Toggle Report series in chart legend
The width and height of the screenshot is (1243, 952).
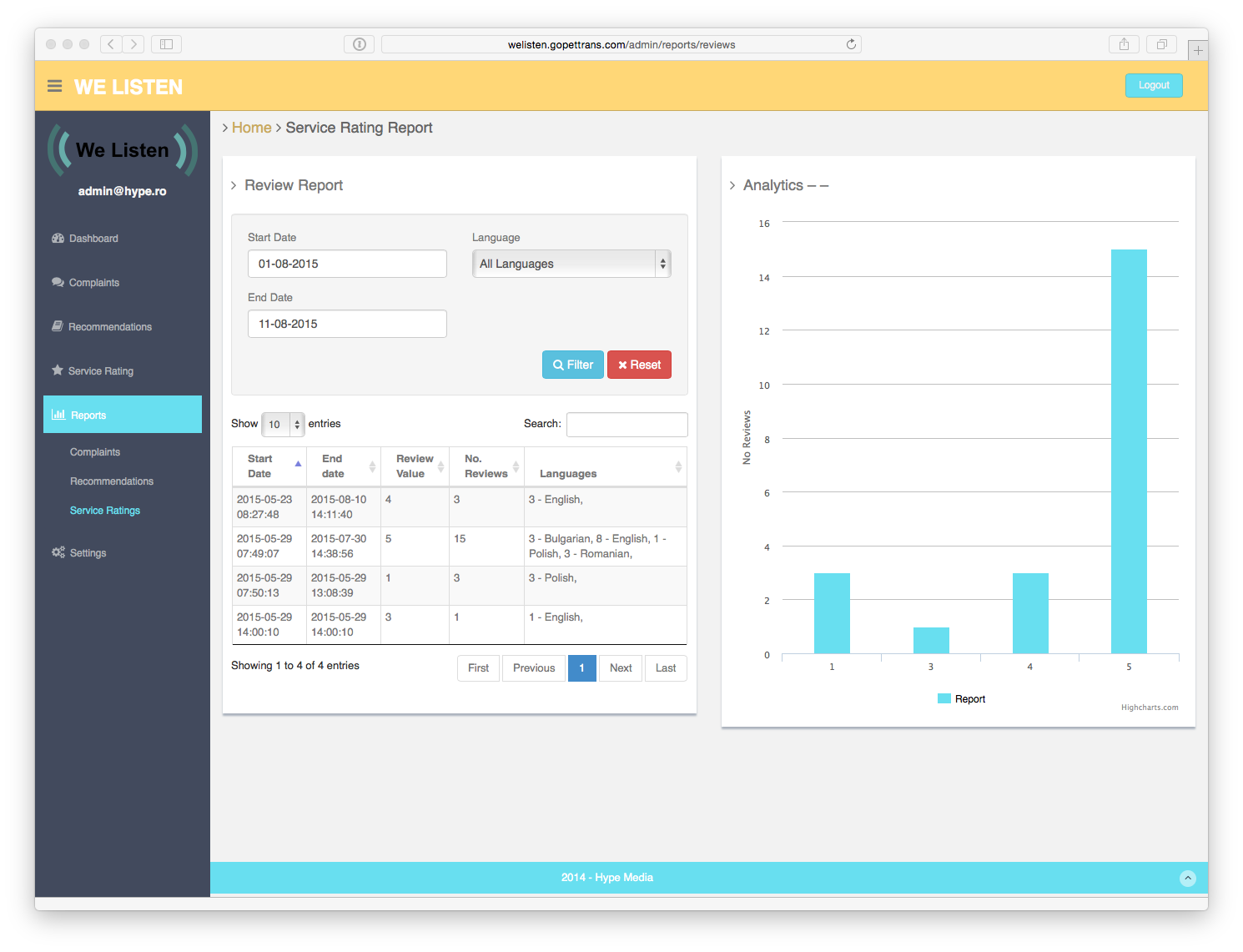[x=961, y=699]
